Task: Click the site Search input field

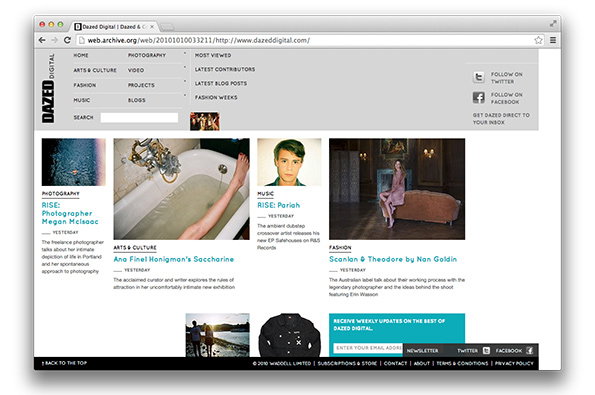Action: 139,118
